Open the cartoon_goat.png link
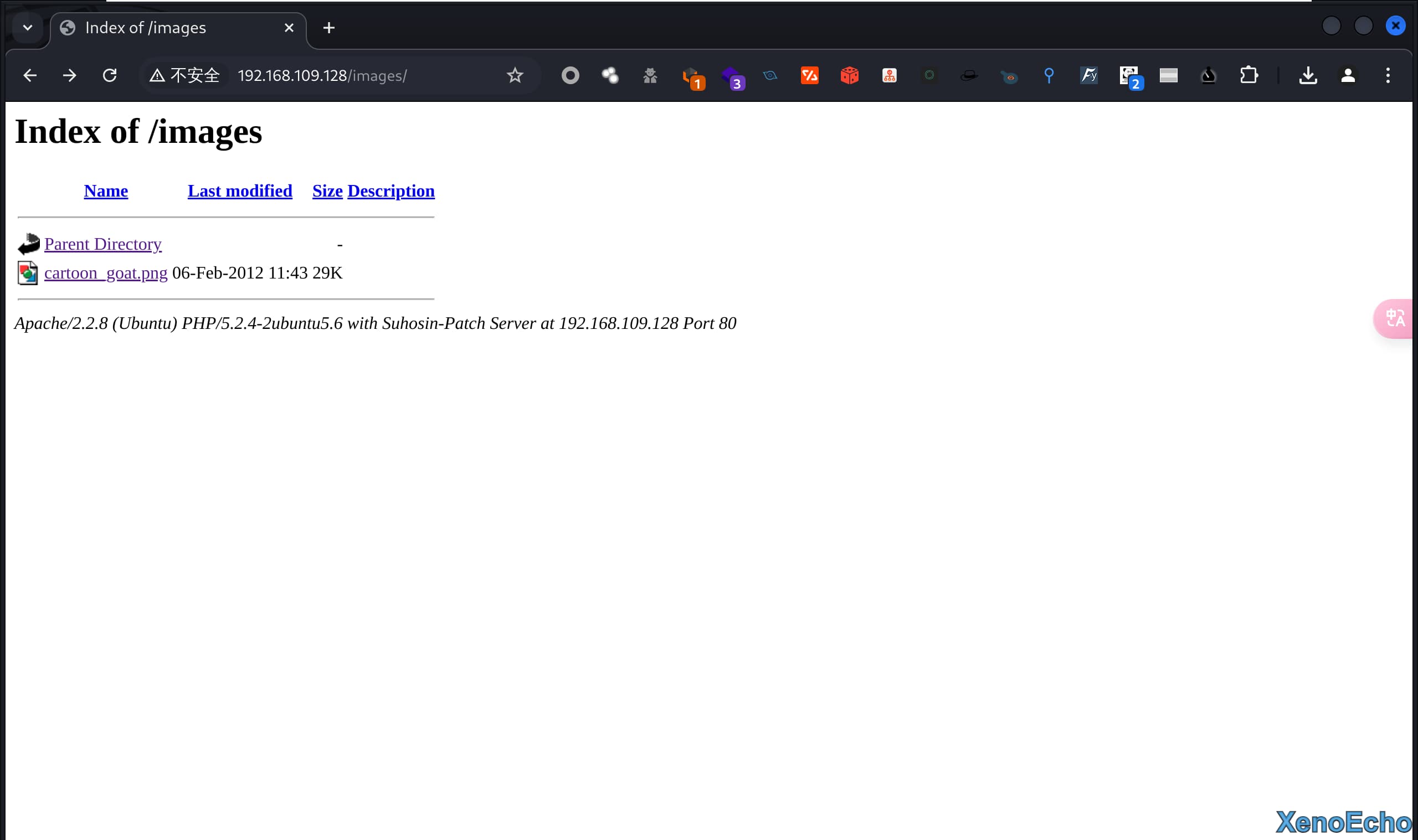 click(x=106, y=273)
